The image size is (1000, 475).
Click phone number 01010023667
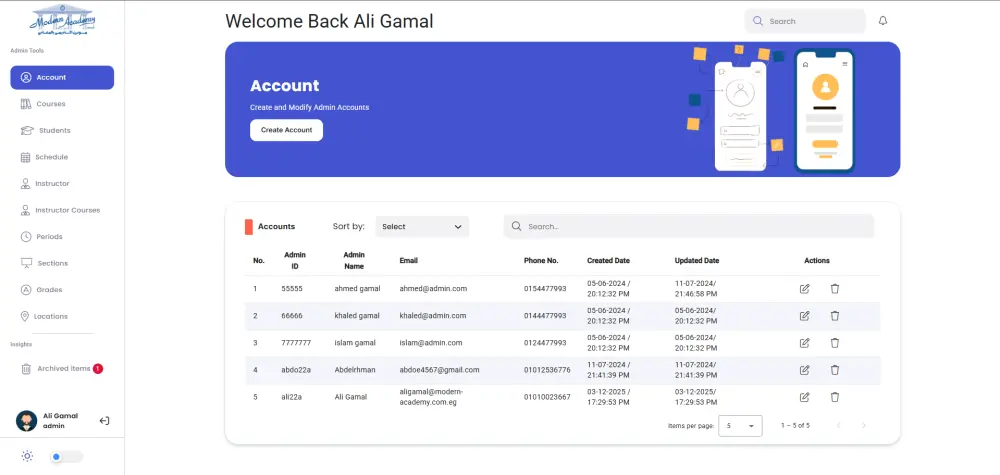click(x=547, y=397)
